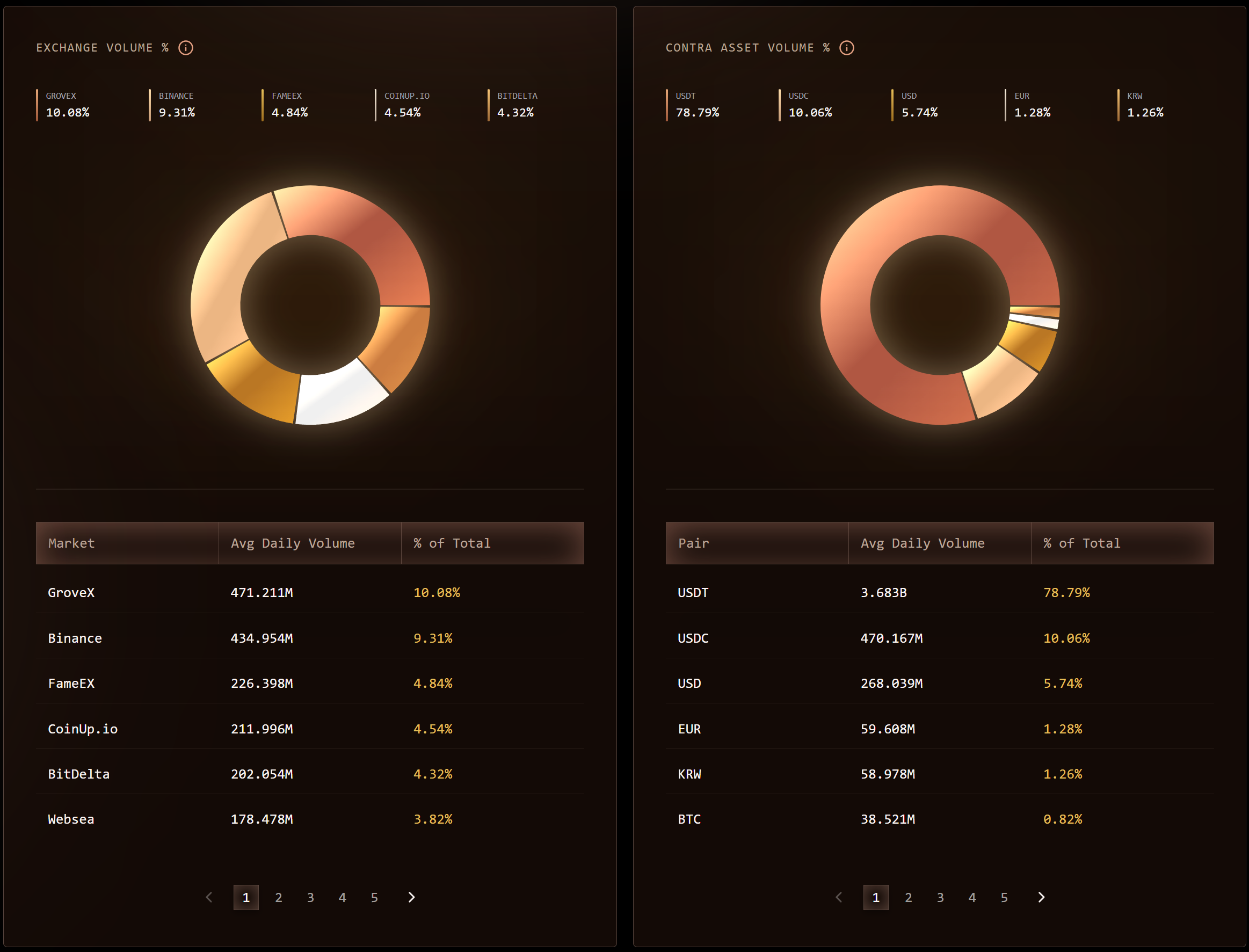Screen dimensions: 1249x952
Task: Select the USDC legend item
Action: pyautogui.click(x=809, y=105)
